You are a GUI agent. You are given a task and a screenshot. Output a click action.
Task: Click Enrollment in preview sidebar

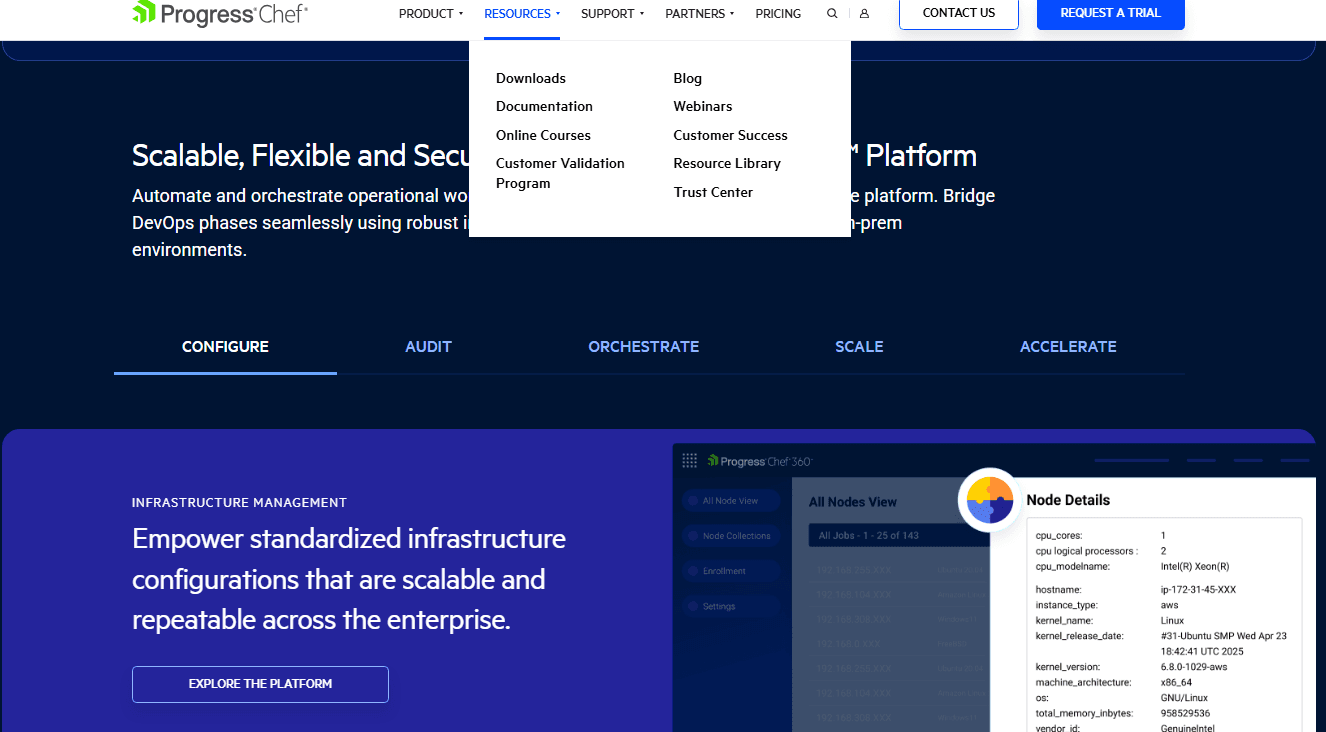click(x=730, y=571)
